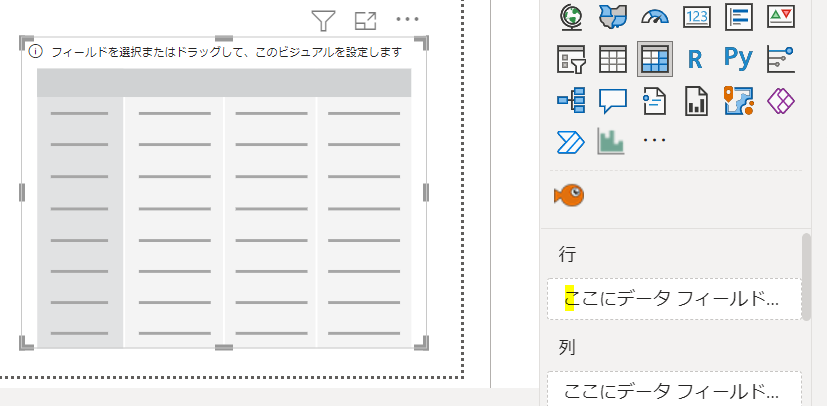Screen dimensions: 827x406
Task: Click the orange fish custom visual
Action: coord(569,194)
